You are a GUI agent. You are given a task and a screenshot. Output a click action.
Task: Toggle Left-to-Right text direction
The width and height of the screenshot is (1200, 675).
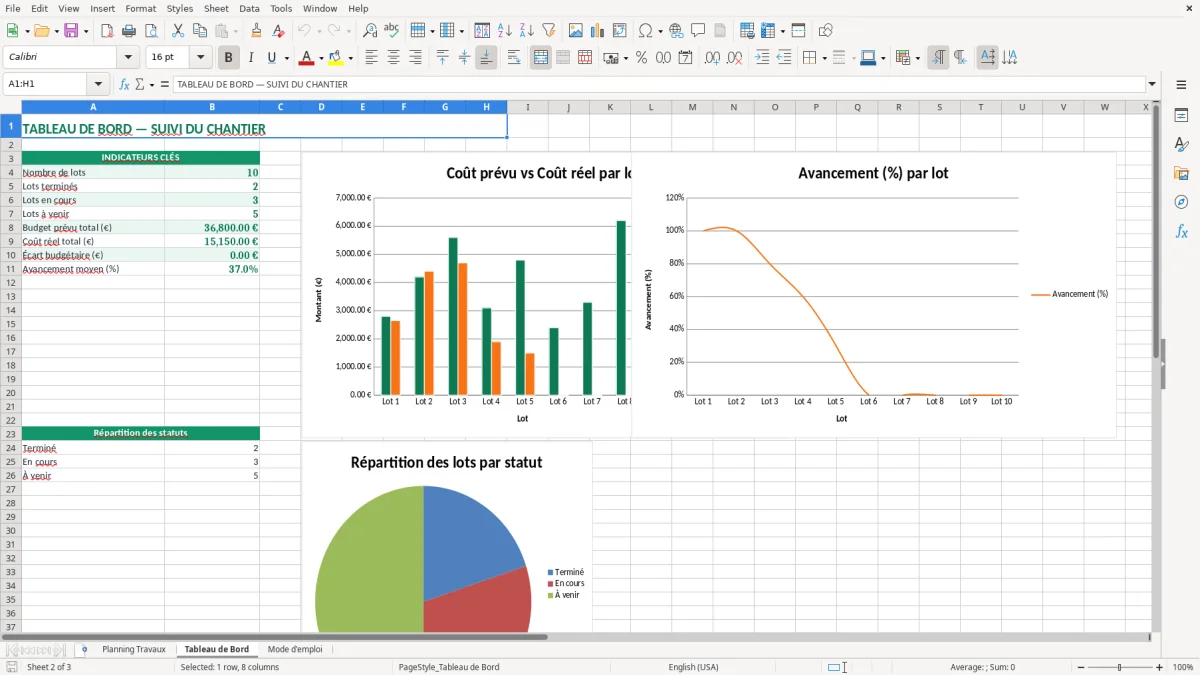point(938,58)
